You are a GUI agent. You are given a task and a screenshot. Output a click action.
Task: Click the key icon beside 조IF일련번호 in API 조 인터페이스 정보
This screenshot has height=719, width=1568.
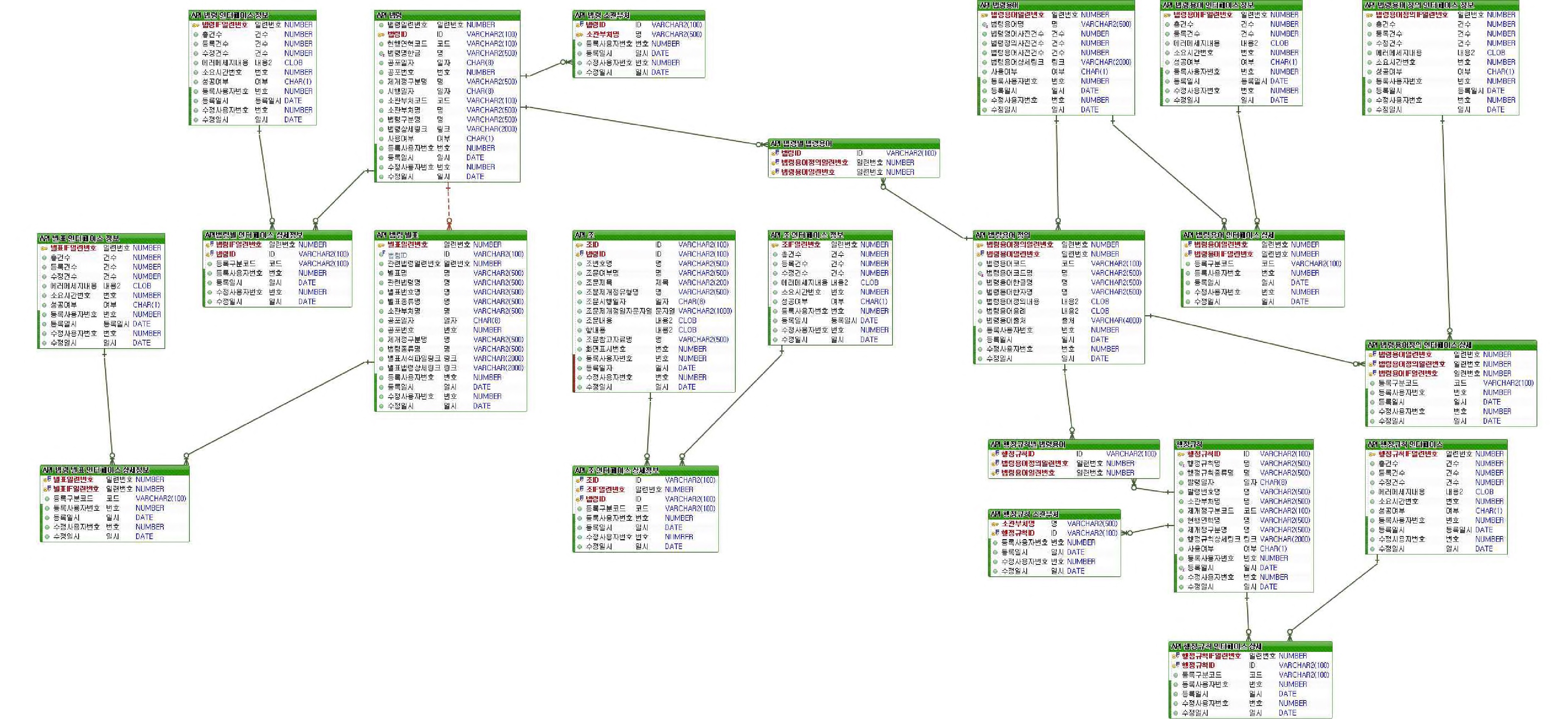pos(775,245)
